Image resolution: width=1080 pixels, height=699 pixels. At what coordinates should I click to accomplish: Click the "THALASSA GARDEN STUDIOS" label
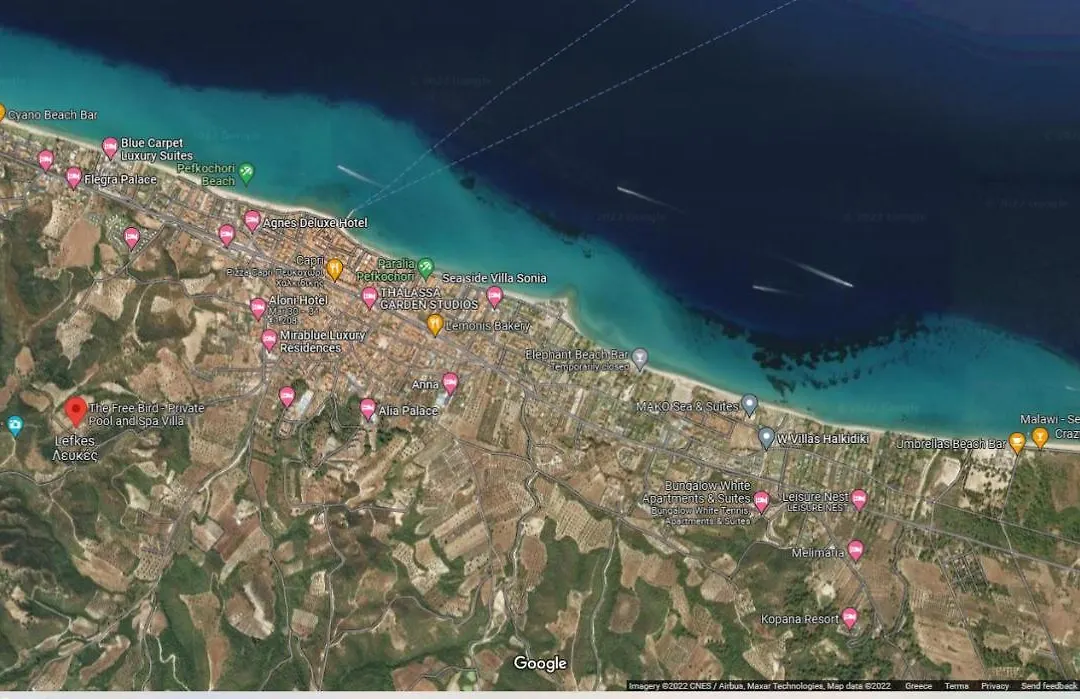tap(429, 298)
